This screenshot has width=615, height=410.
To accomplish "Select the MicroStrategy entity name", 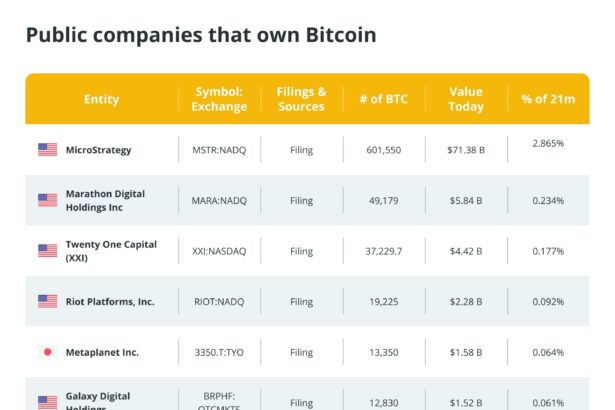I will 98,150.
